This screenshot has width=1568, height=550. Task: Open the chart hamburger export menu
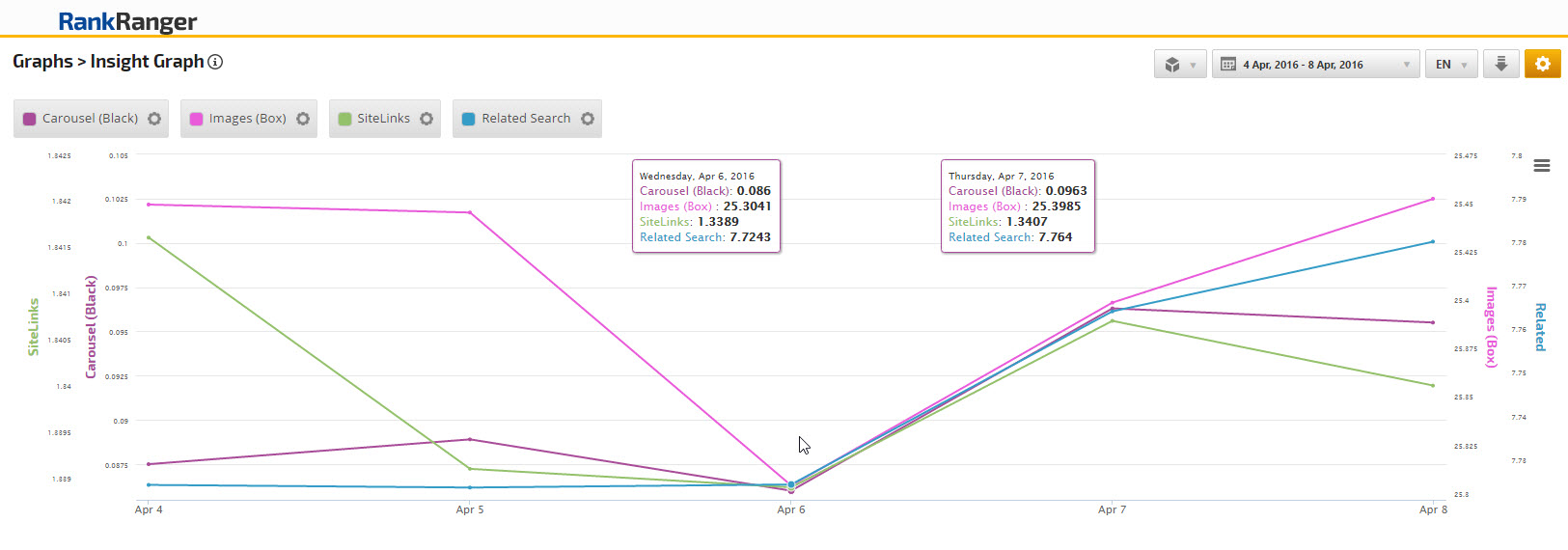1542,166
